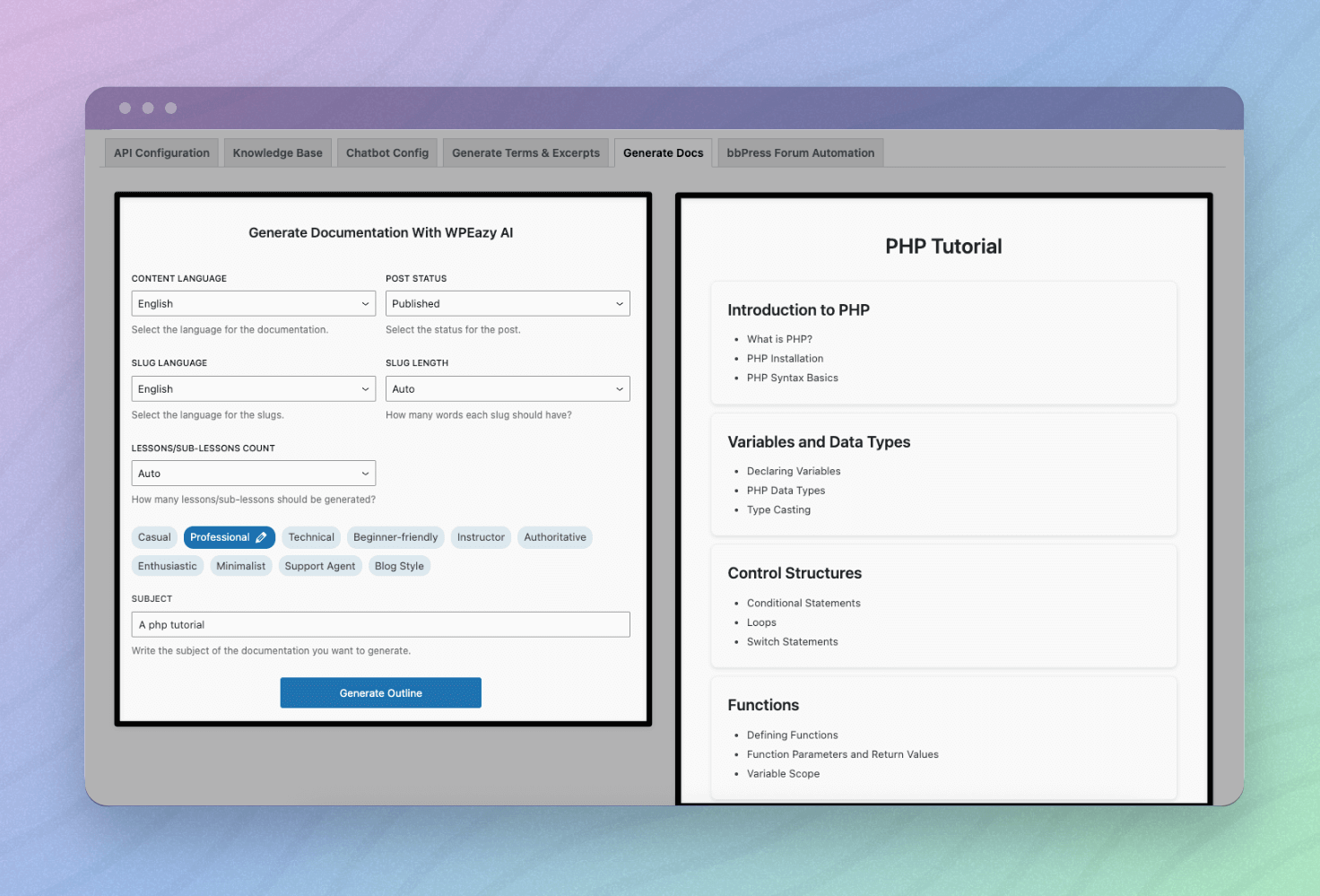Screen dimensions: 1320x896
Task: Switch to the Knowledge Base tab
Action: click(277, 152)
